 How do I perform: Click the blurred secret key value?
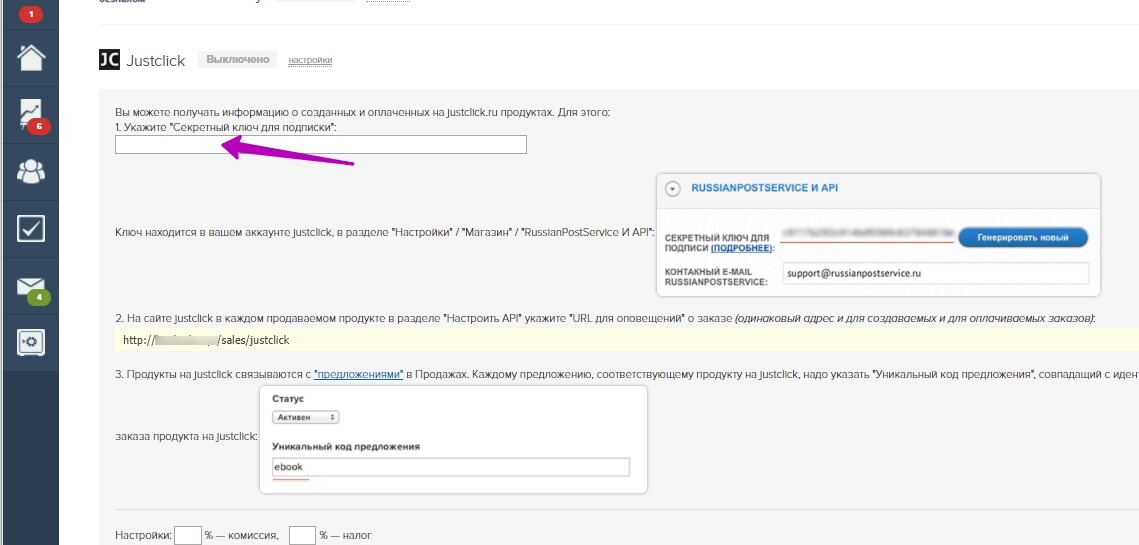[x=866, y=233]
